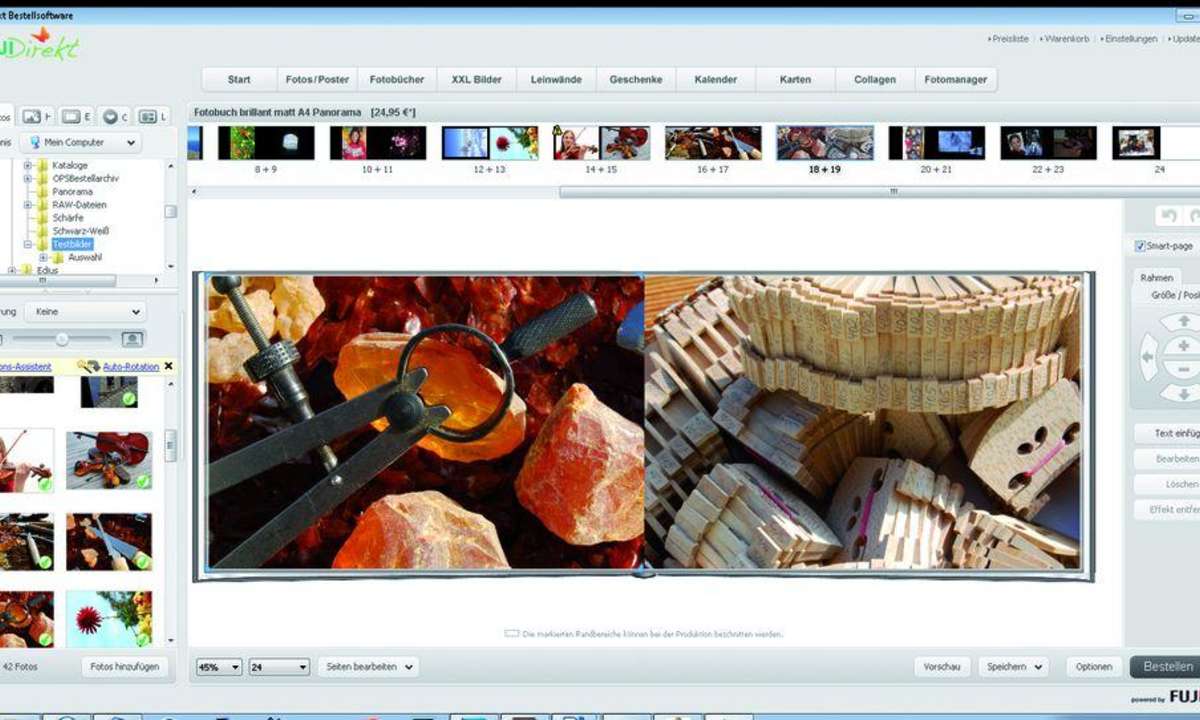Move frame down with the down arrow
1200x720 pixels.
pos(1184,393)
